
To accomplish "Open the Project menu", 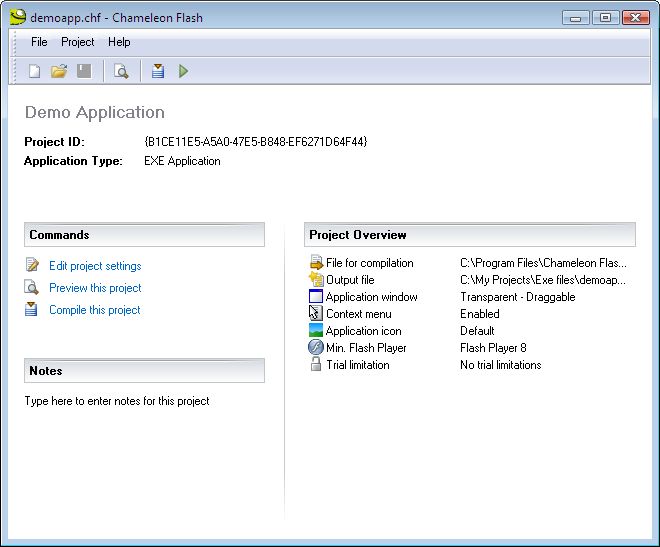I will click(78, 42).
